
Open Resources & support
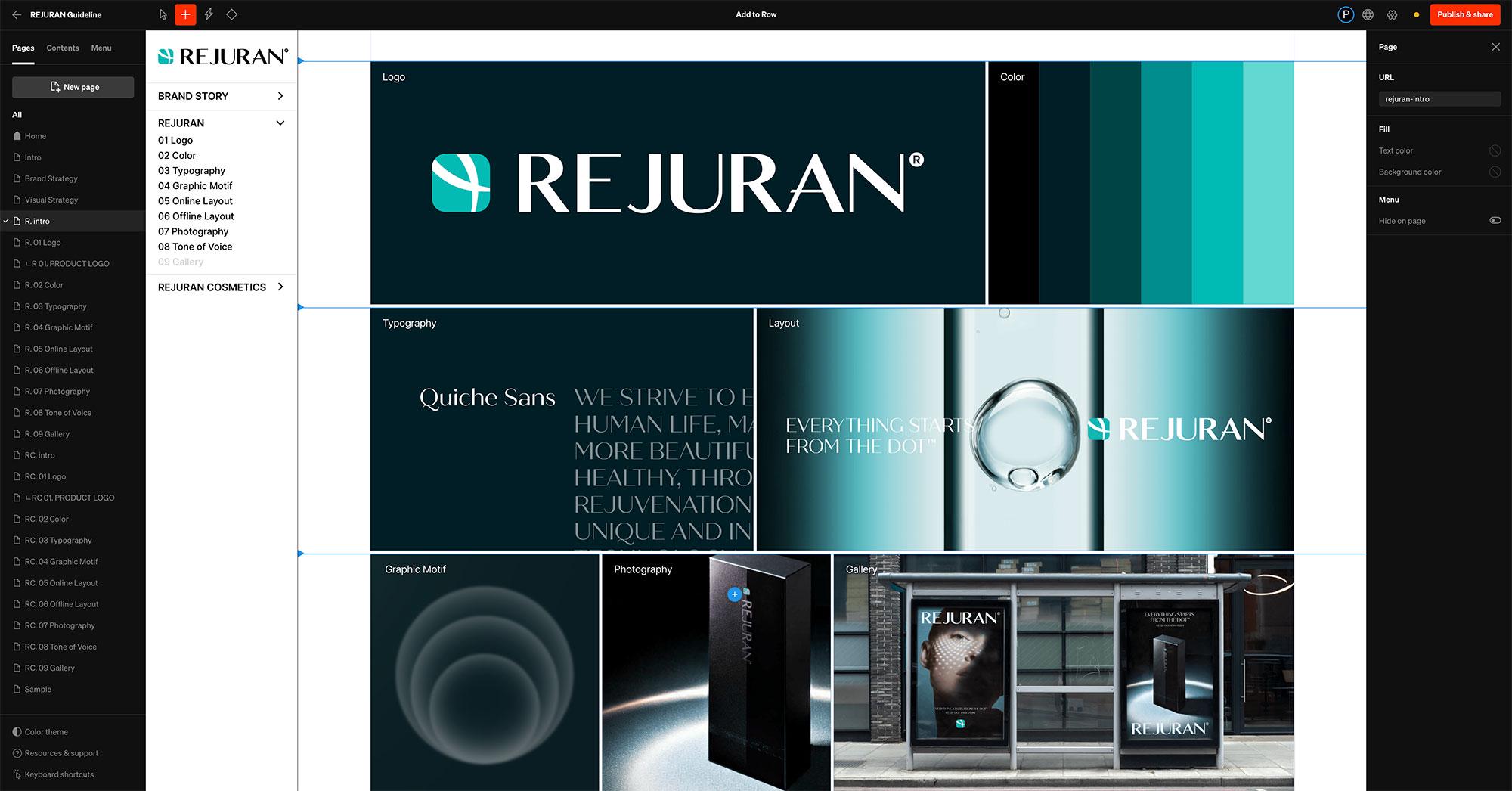coord(61,753)
